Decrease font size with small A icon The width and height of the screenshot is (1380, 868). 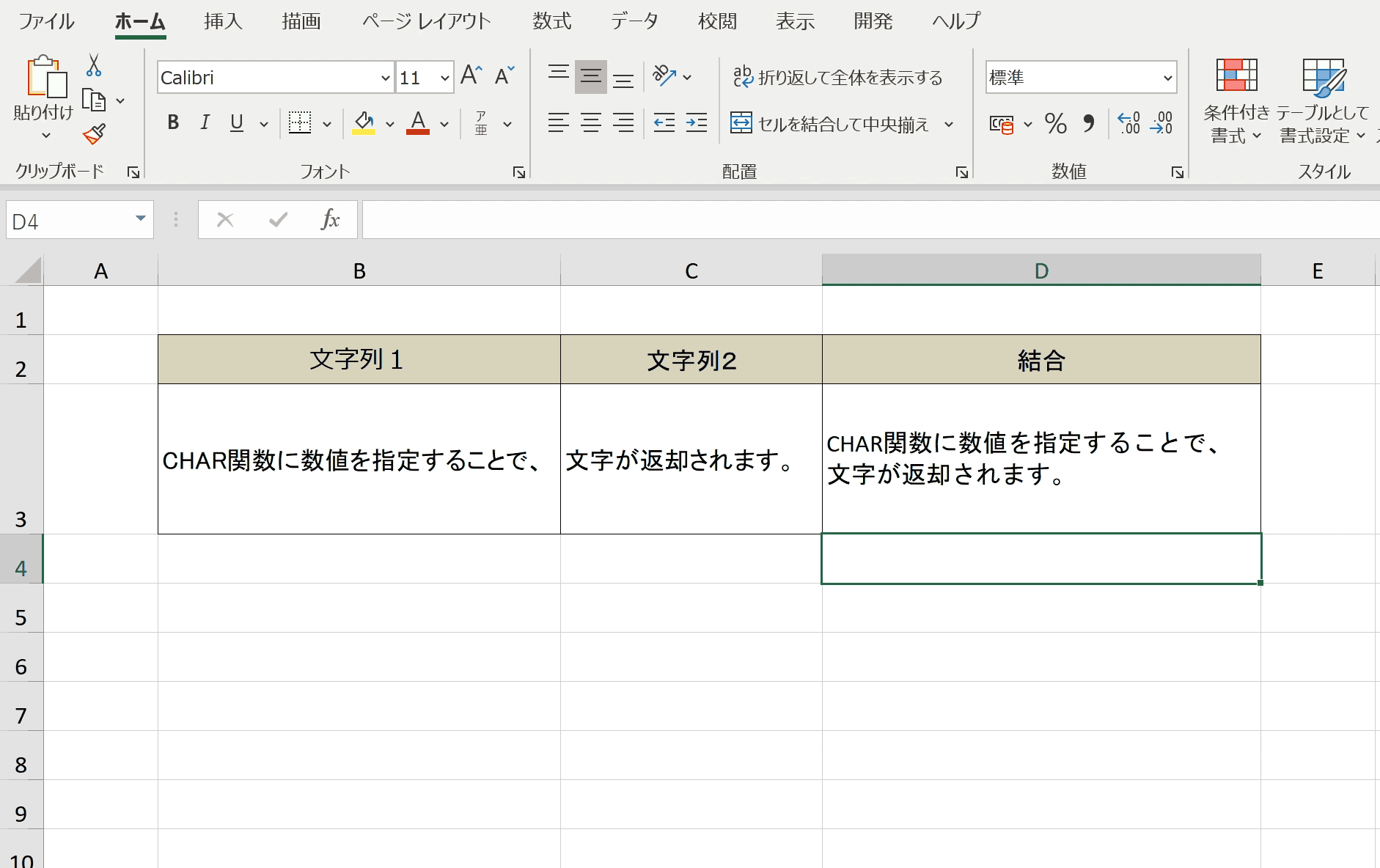point(504,76)
